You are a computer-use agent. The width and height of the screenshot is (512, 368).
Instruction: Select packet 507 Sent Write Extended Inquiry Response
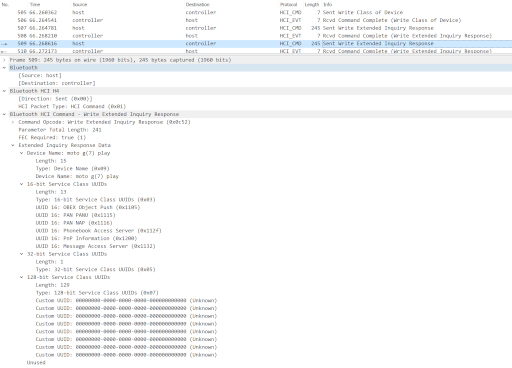tap(256, 28)
